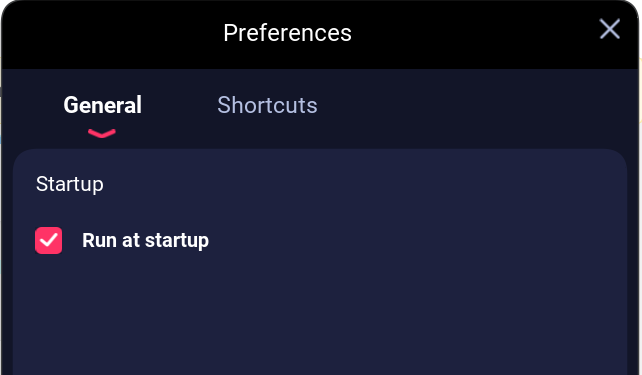This screenshot has width=642, height=375.
Task: Click the word General in the tab row
Action: click(102, 105)
